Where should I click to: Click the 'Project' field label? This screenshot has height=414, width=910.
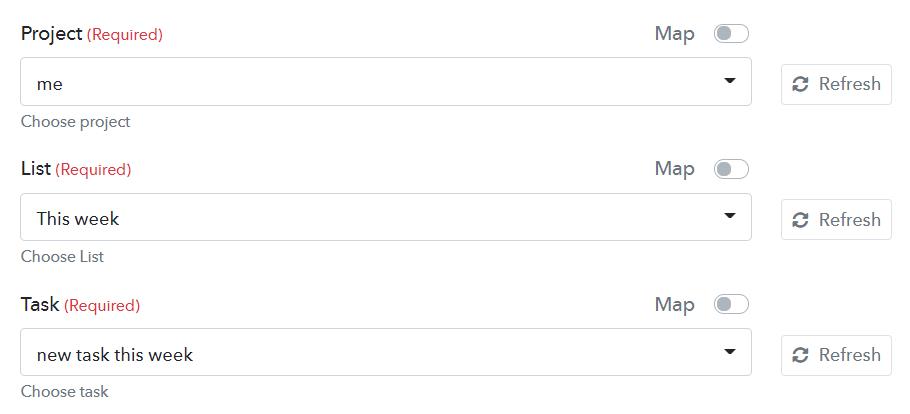point(51,33)
